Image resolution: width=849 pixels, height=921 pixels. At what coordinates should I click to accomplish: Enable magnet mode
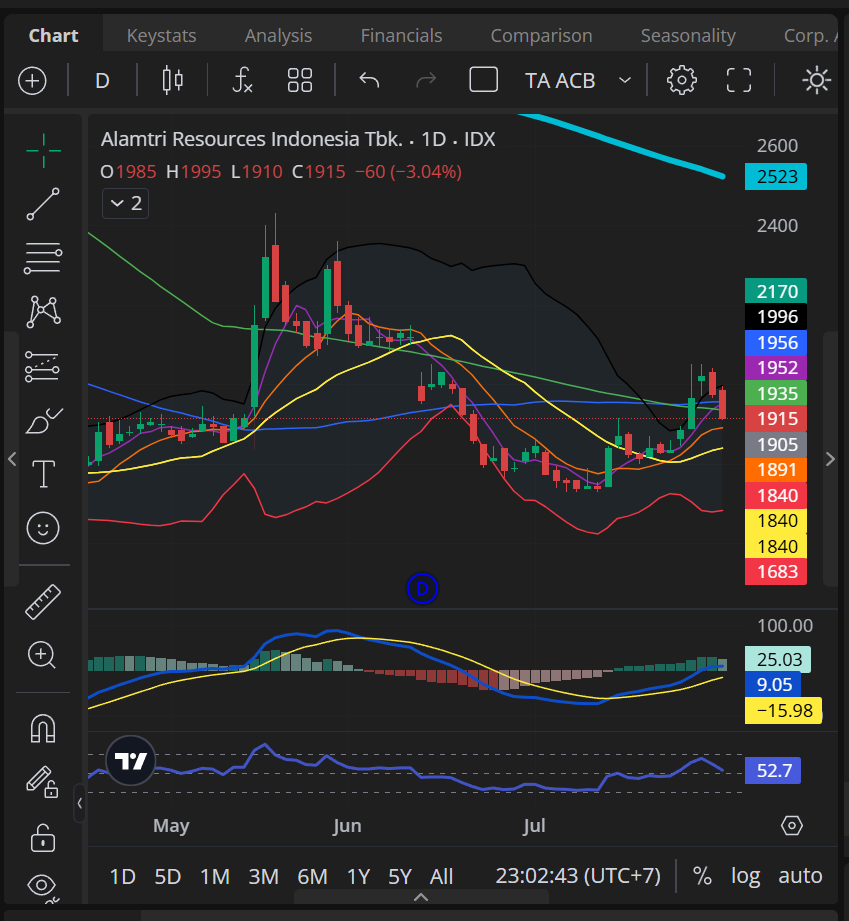43,728
